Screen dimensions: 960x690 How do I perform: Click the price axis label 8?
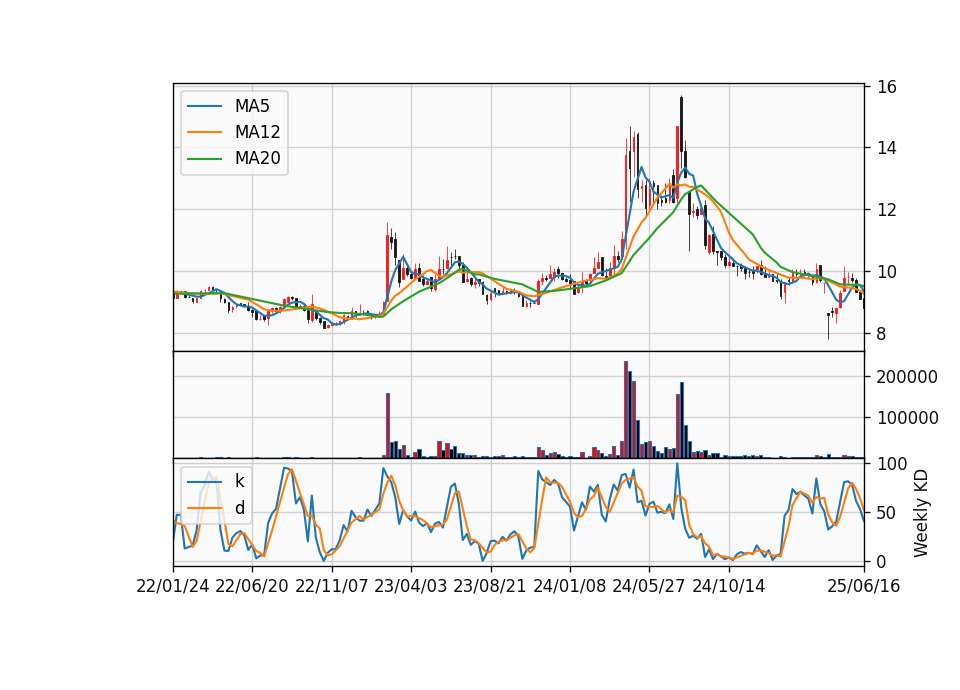point(882,334)
